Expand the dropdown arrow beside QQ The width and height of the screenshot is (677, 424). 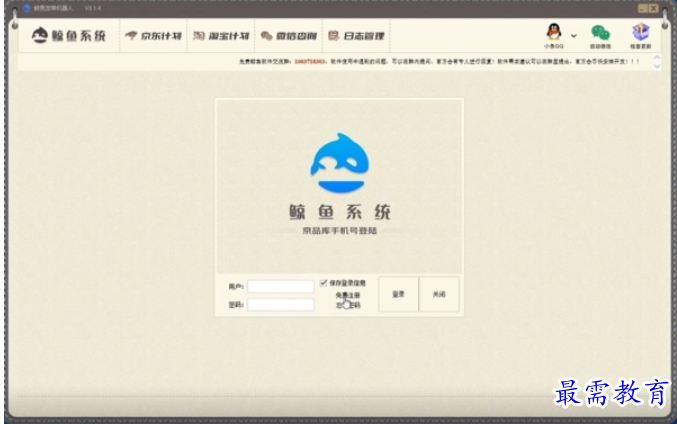pos(573,36)
